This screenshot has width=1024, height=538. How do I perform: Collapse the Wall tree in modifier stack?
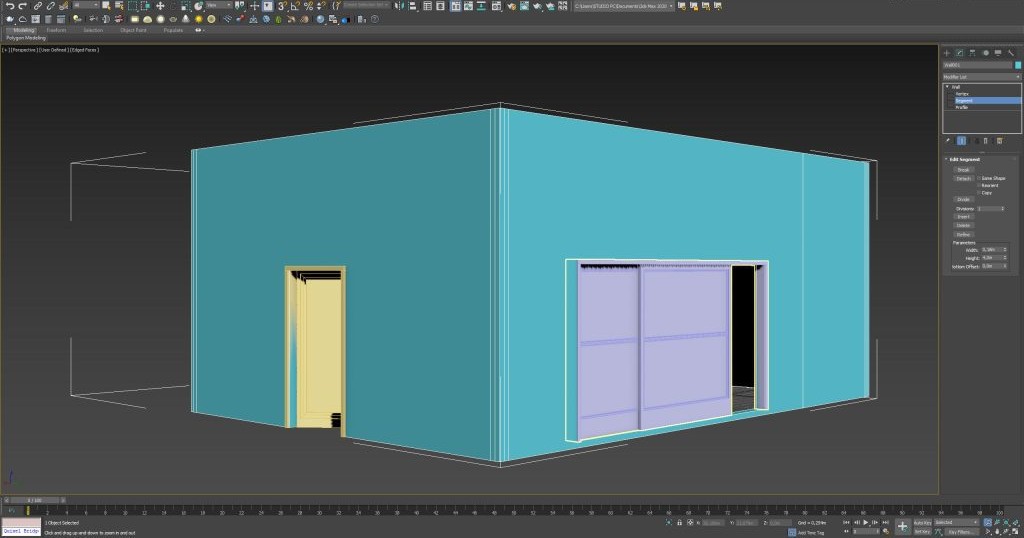tap(948, 87)
